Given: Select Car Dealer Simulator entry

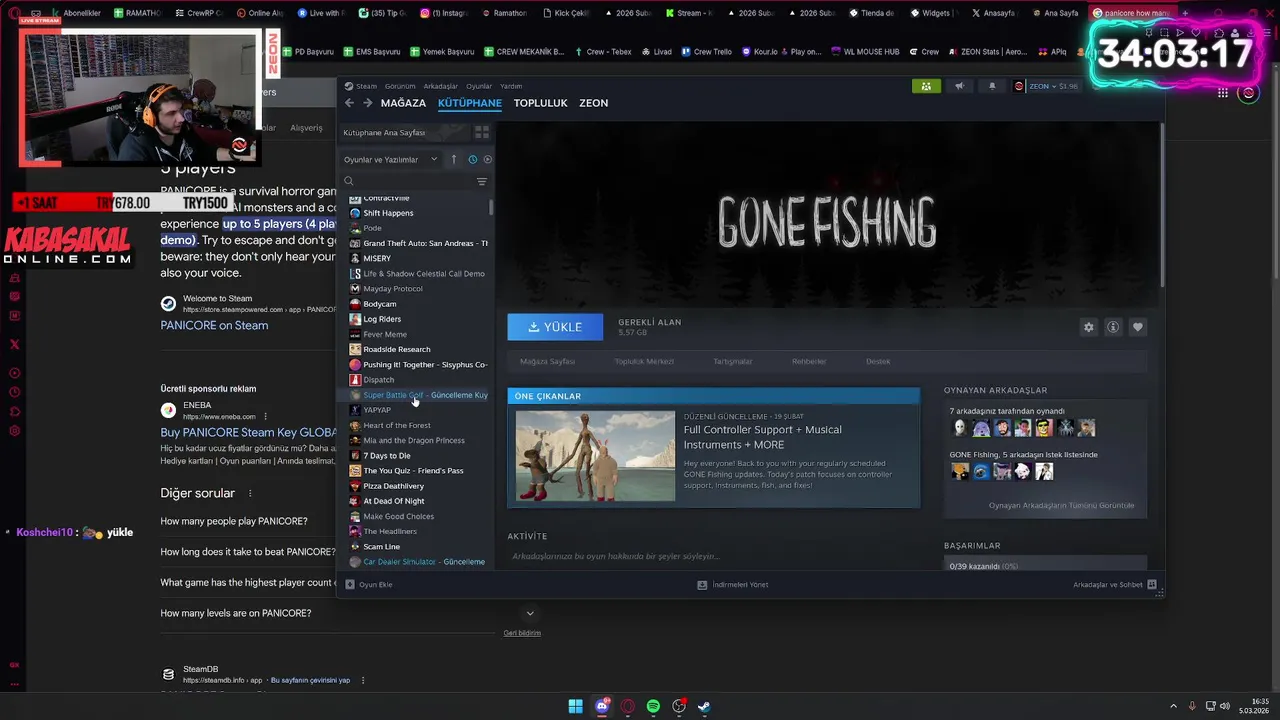Looking at the screenshot, I should 418,562.
